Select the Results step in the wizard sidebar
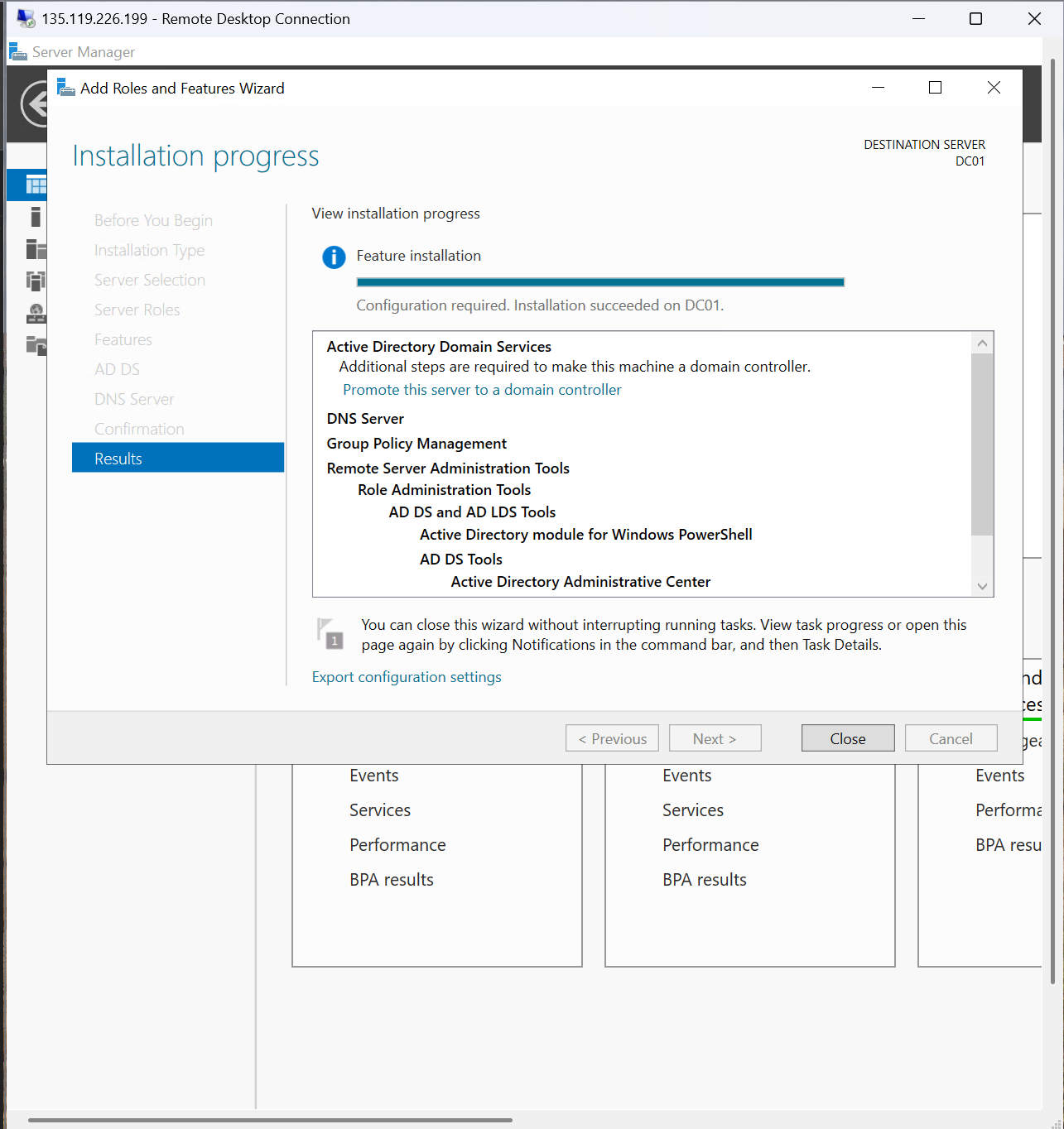Screen dimensions: 1064x1129 pos(118,458)
